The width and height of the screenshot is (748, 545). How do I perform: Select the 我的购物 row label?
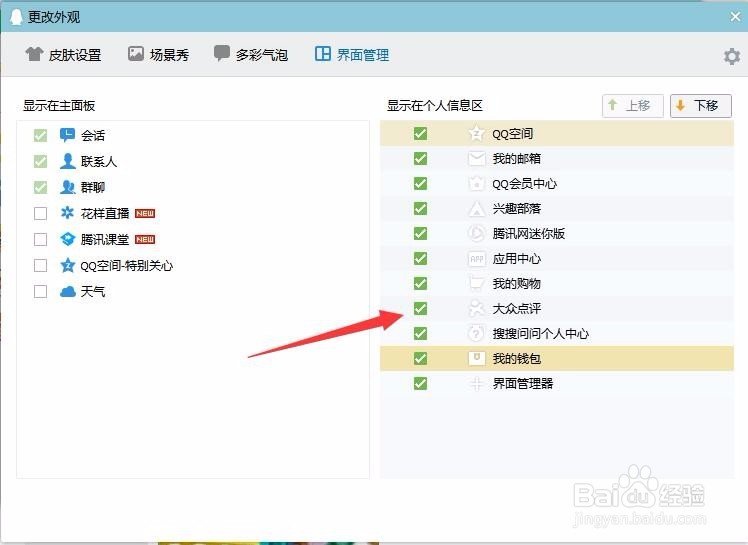tap(517, 283)
